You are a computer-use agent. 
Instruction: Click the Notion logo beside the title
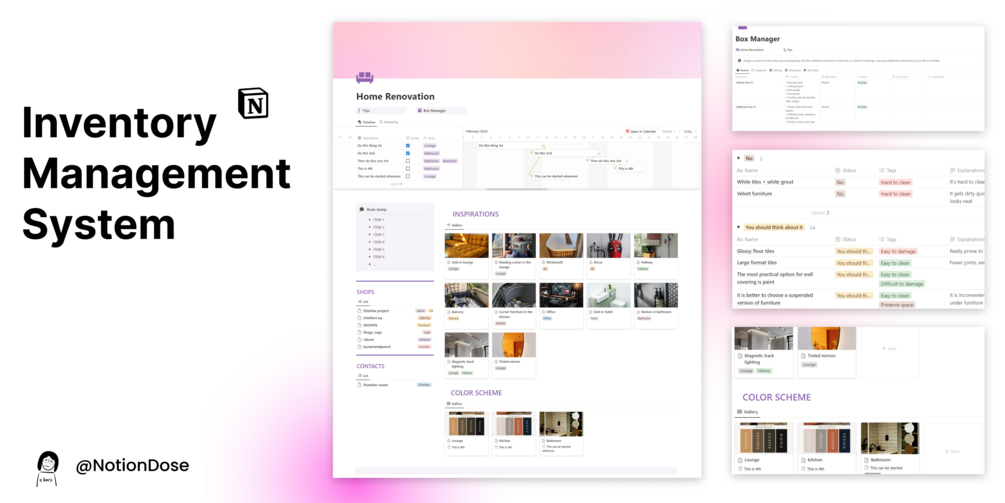tap(253, 104)
